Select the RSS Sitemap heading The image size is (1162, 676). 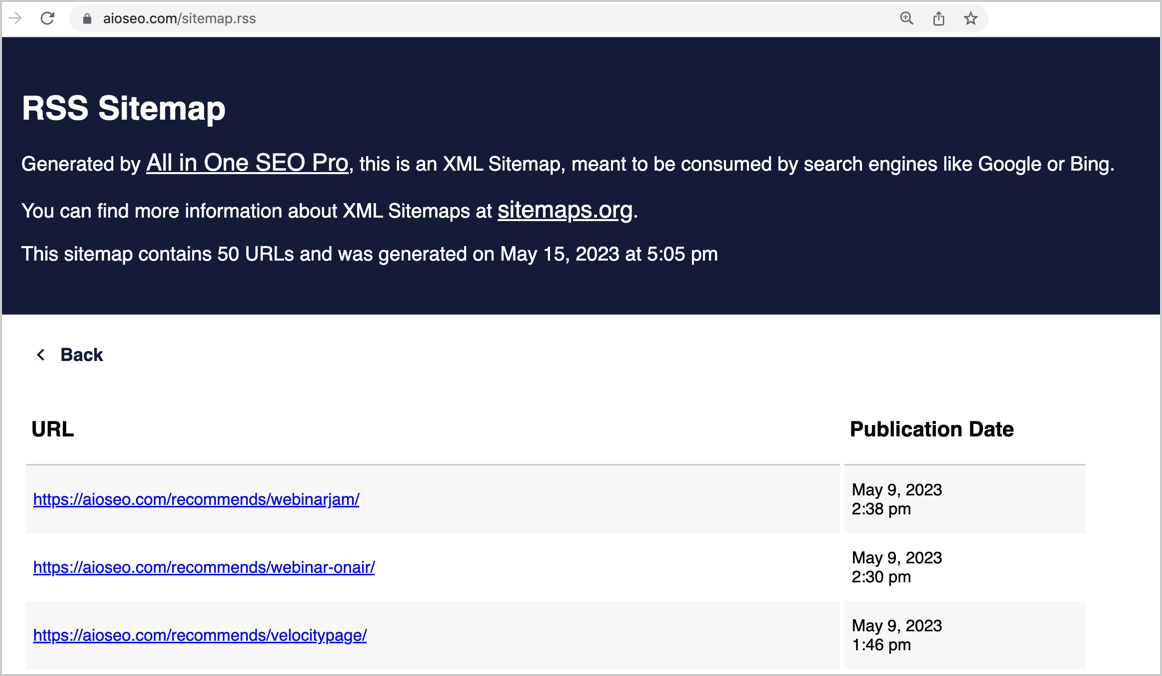pyautogui.click(x=124, y=108)
